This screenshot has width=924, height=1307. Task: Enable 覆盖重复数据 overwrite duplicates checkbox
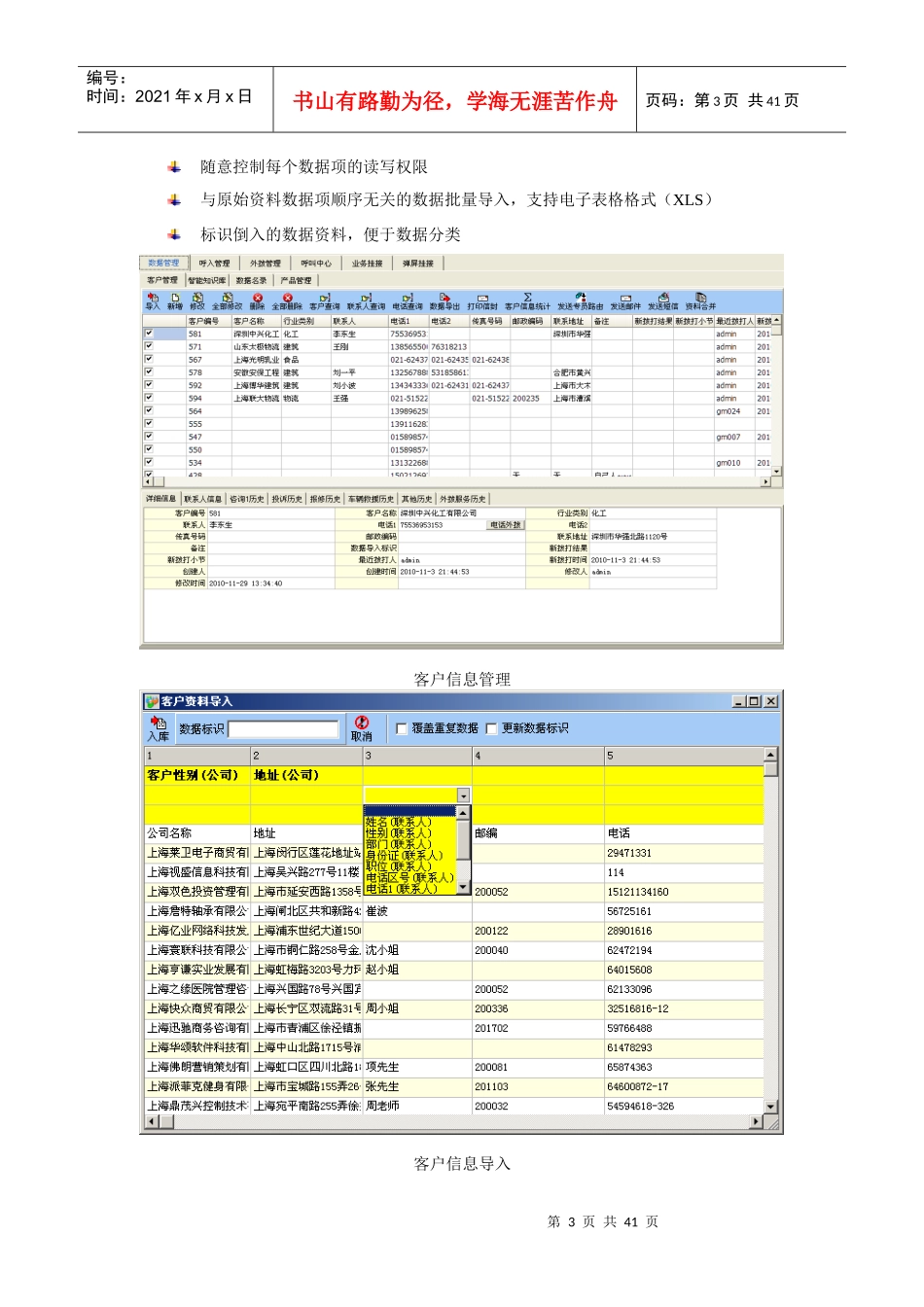[401, 728]
